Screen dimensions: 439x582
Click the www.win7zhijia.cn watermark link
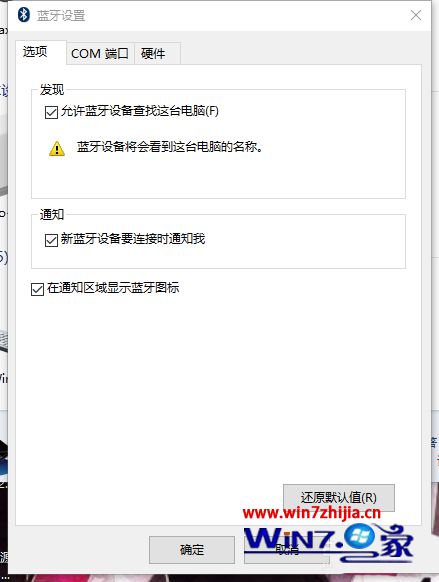coord(312,513)
